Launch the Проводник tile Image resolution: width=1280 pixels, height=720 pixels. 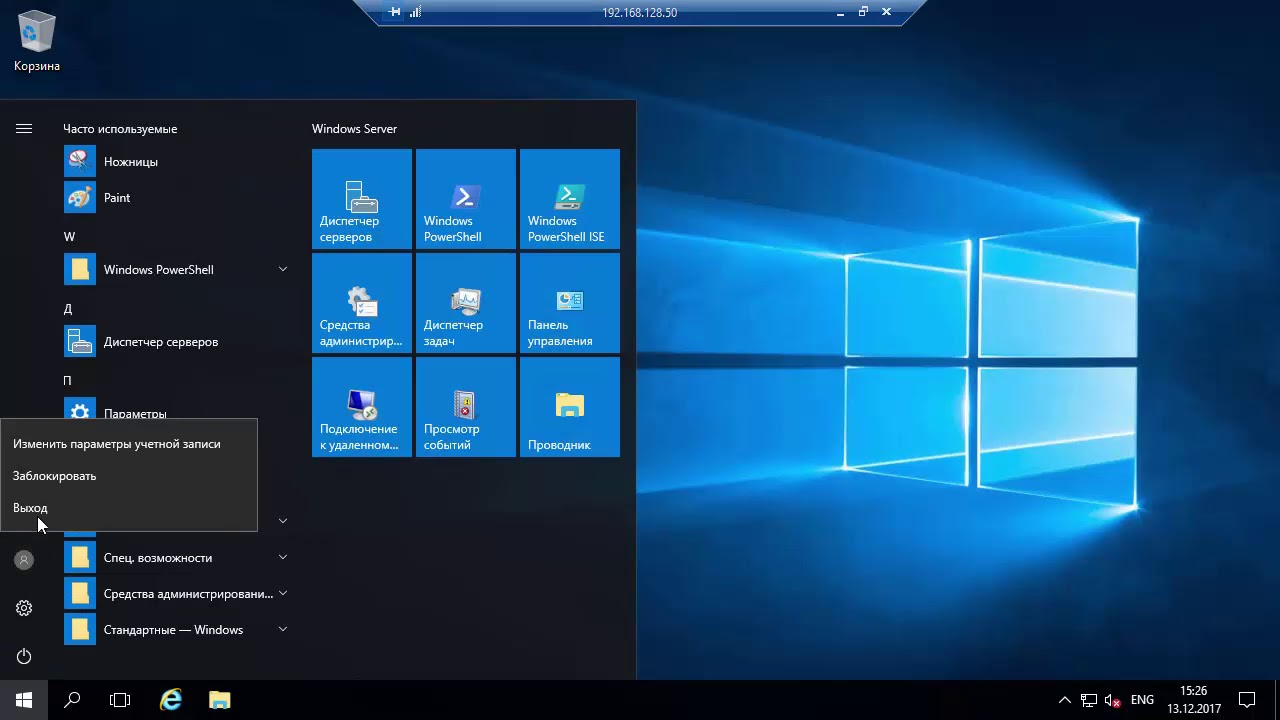coord(570,406)
